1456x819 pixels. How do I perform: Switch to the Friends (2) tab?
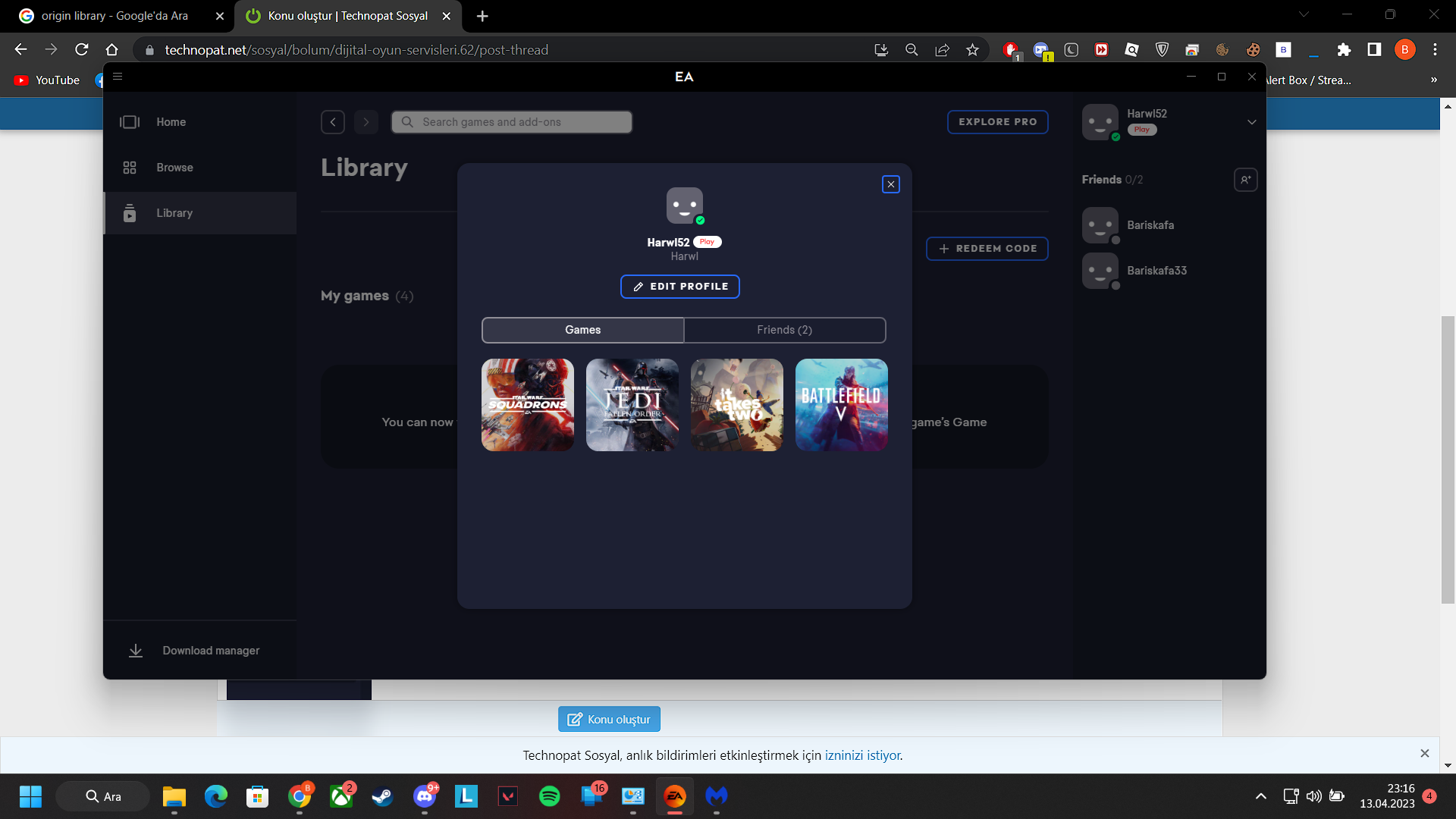click(784, 330)
